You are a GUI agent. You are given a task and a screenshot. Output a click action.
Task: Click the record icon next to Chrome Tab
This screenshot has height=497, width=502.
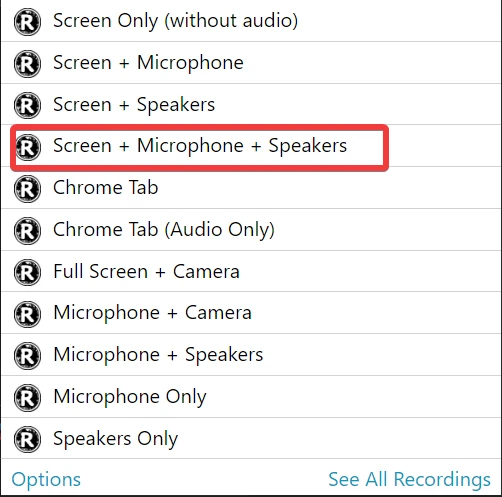pos(27,189)
